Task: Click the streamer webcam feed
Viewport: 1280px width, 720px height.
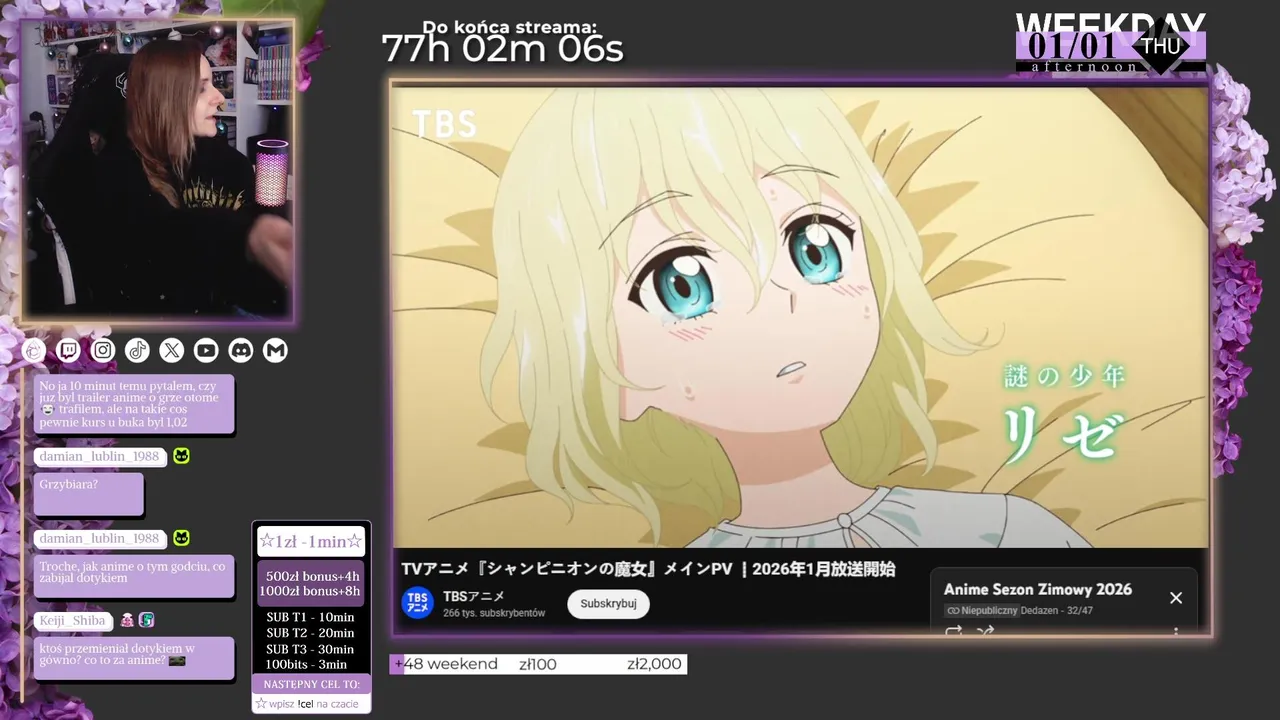Action: (158, 171)
